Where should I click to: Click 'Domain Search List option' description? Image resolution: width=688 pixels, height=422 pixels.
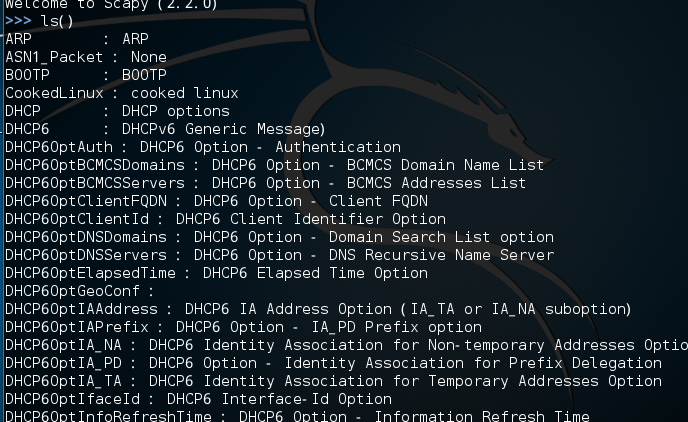(x=441, y=237)
